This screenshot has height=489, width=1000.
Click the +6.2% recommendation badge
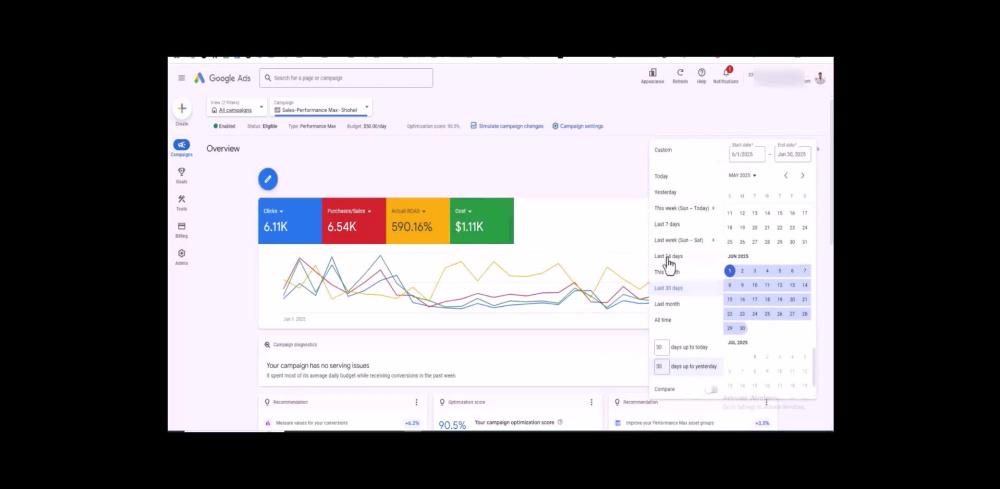[x=412, y=423]
